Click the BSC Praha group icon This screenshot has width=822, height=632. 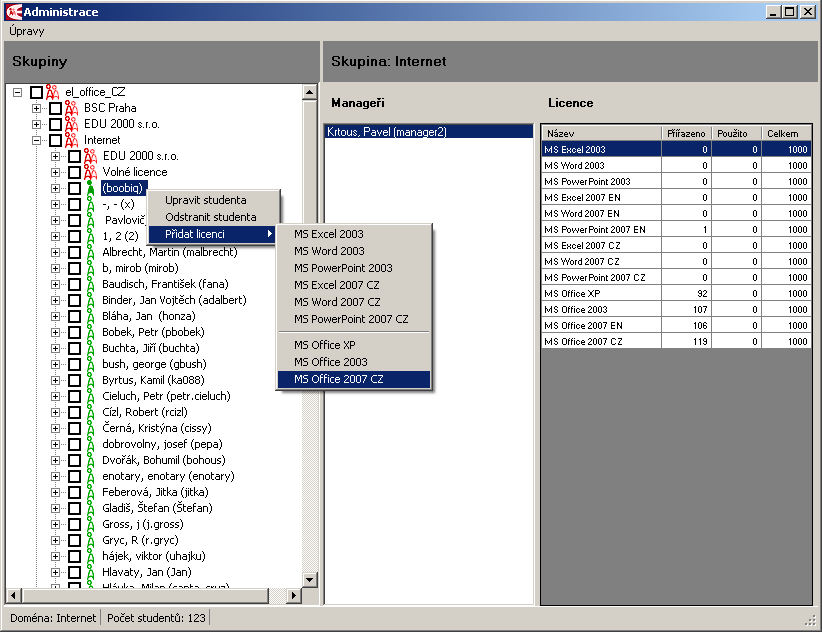71,108
